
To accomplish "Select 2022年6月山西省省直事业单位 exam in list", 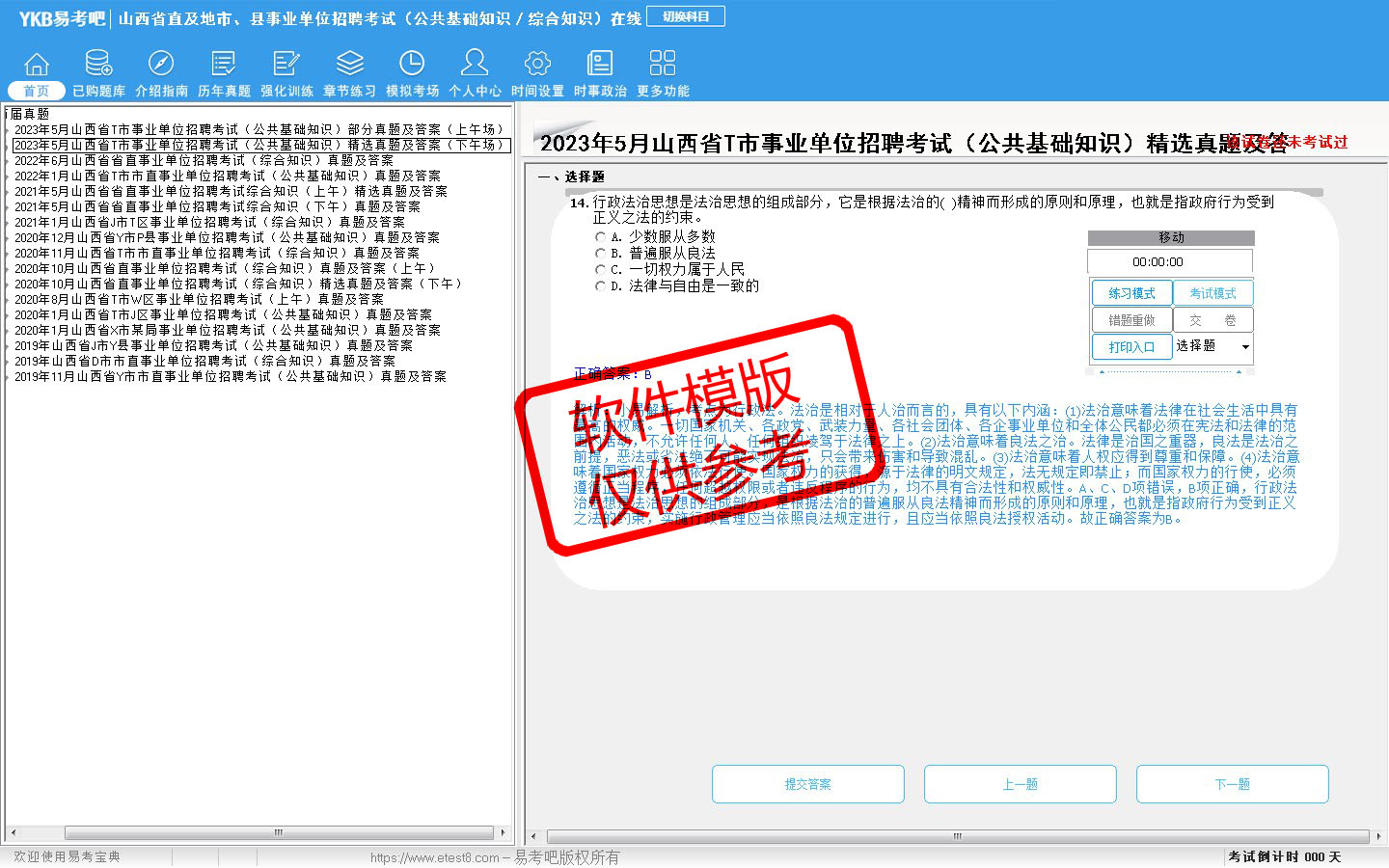I will pyautogui.click(x=204, y=160).
